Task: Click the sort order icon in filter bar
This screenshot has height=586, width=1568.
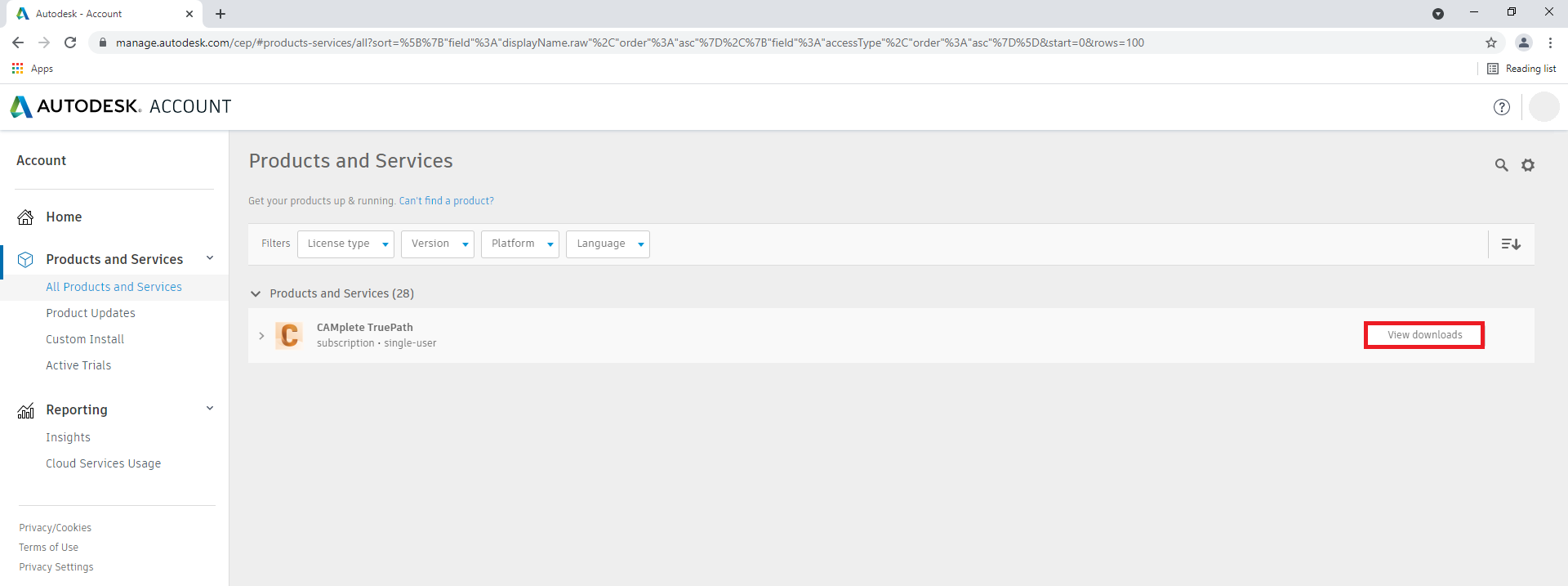Action: (x=1511, y=244)
